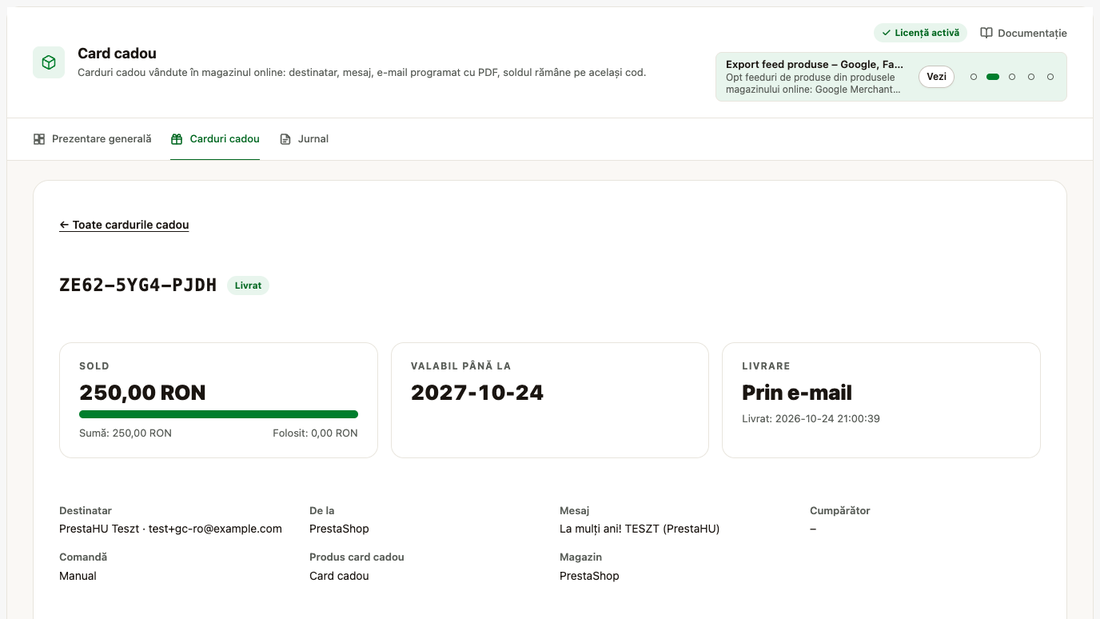Click the Carduri cadou gift icon
Image resolution: width=1100 pixels, height=619 pixels.
pyautogui.click(x=177, y=139)
